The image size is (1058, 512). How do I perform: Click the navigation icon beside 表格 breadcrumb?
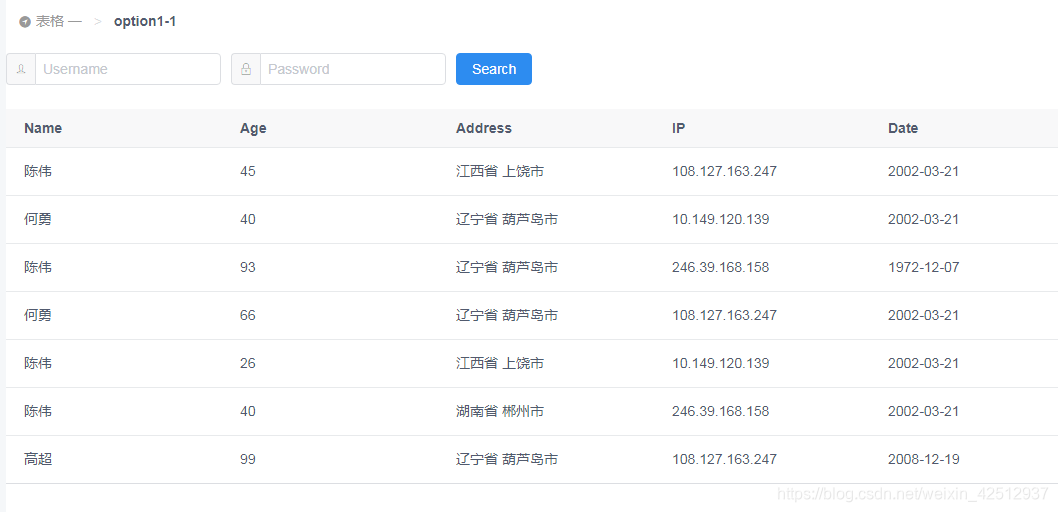pyautogui.click(x=25, y=22)
